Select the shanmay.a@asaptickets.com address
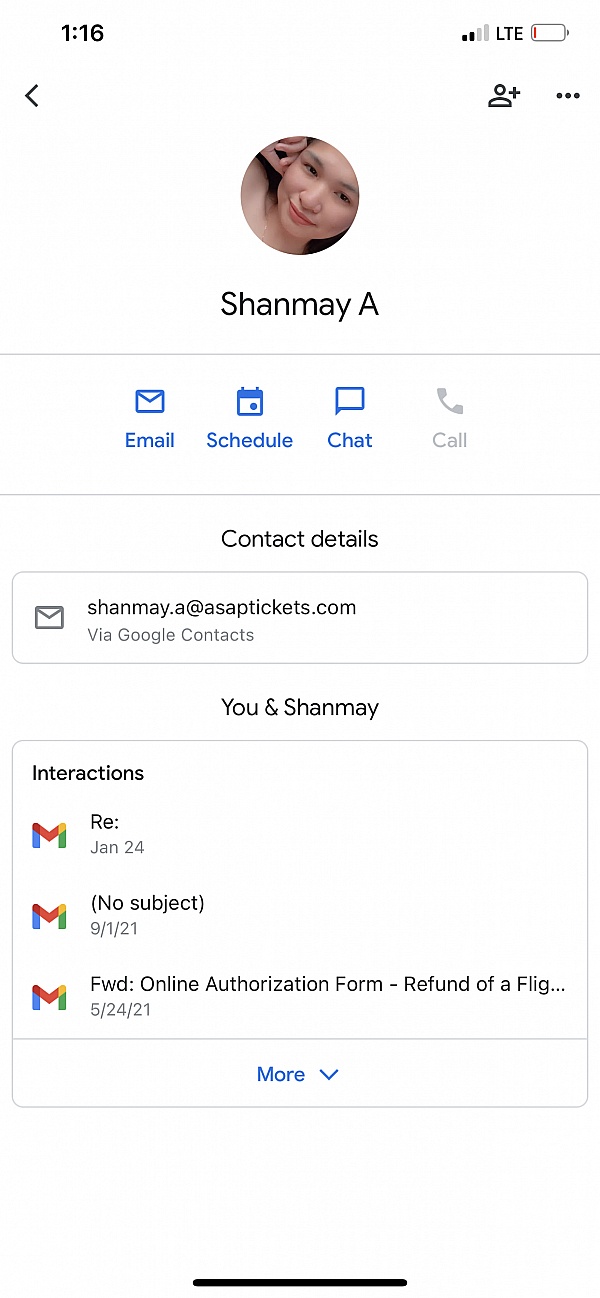 tap(221, 608)
